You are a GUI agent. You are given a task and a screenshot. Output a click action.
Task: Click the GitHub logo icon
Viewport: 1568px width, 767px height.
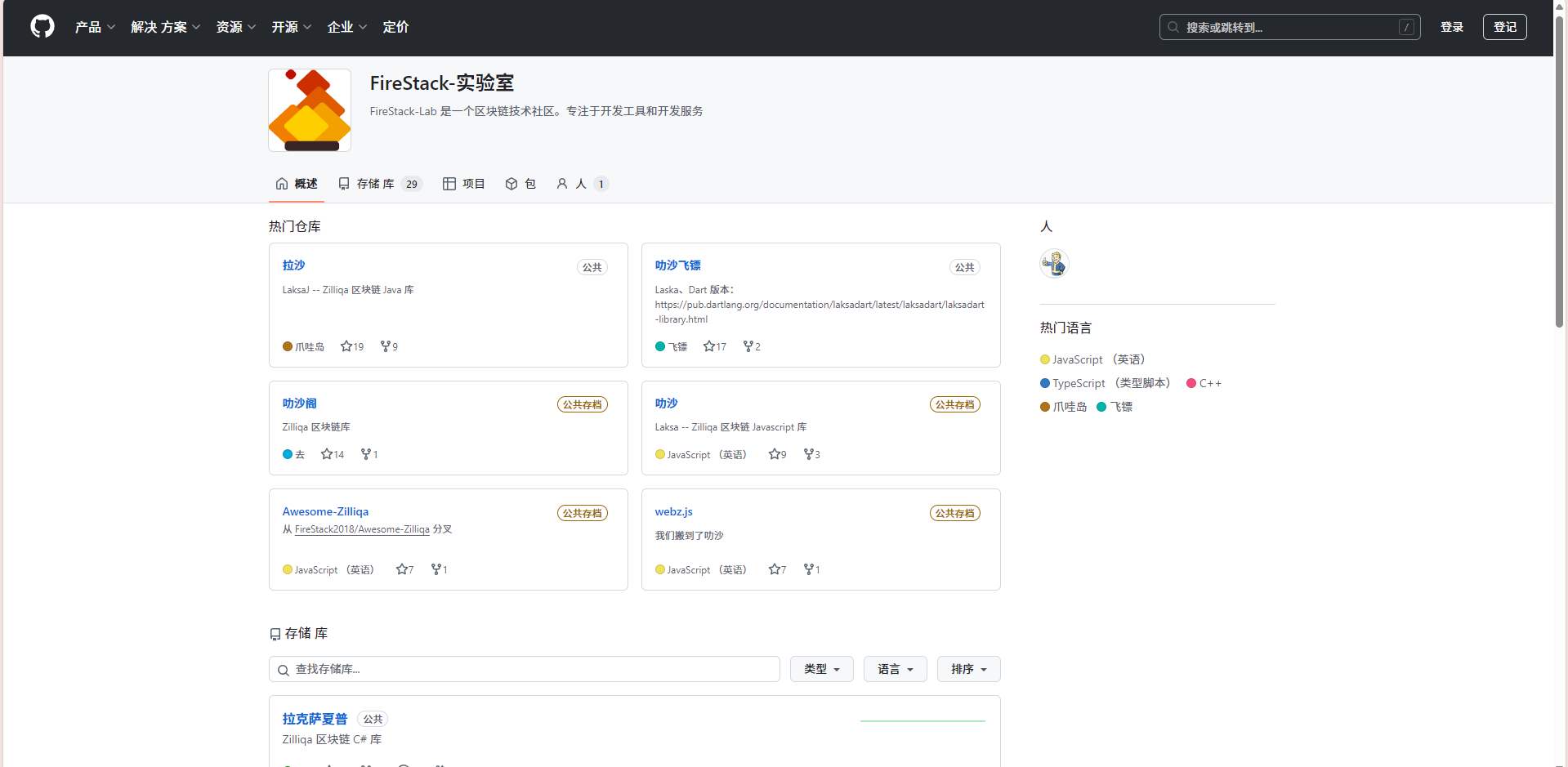point(42,26)
